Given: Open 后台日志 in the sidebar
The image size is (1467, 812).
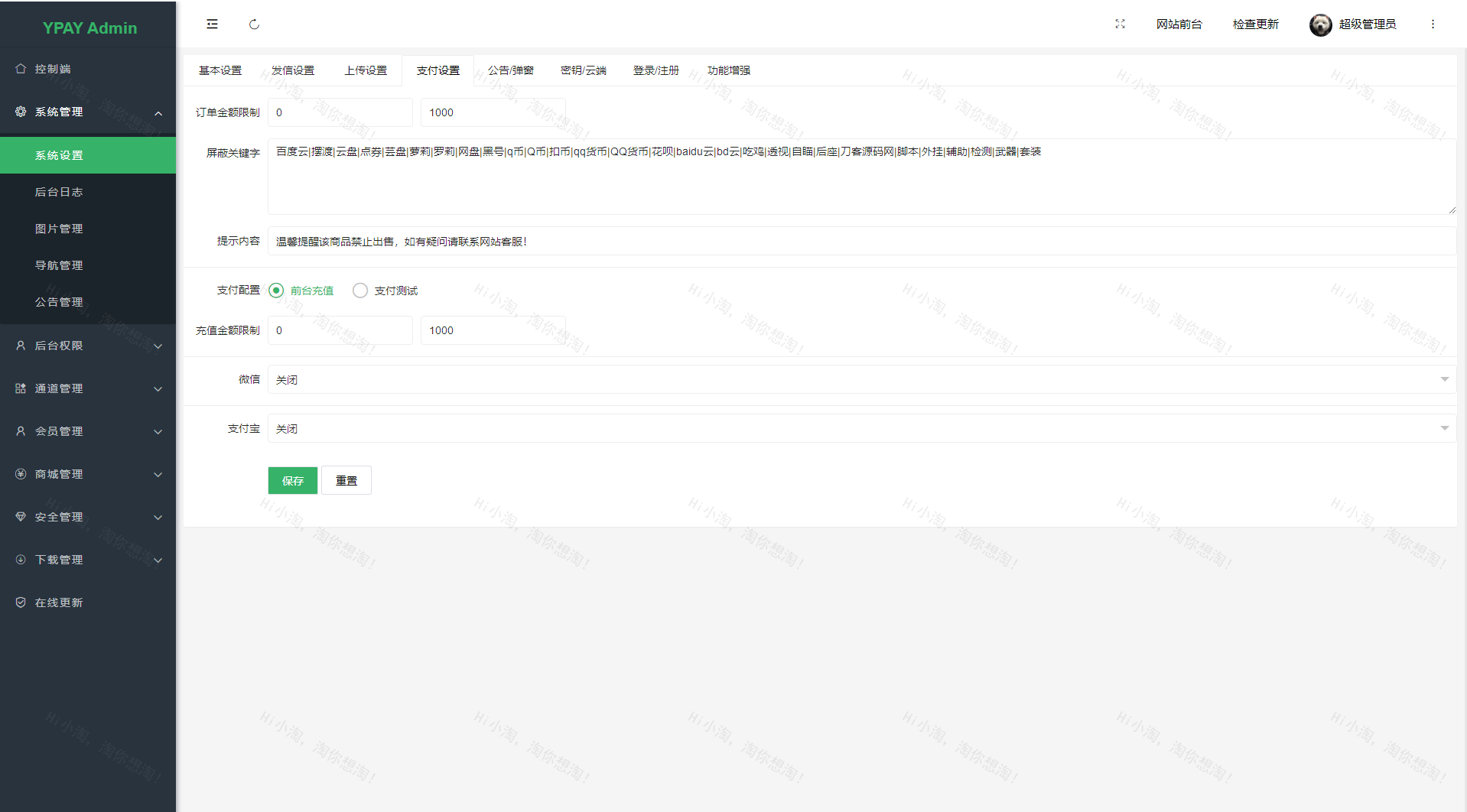Looking at the screenshot, I should 59,192.
